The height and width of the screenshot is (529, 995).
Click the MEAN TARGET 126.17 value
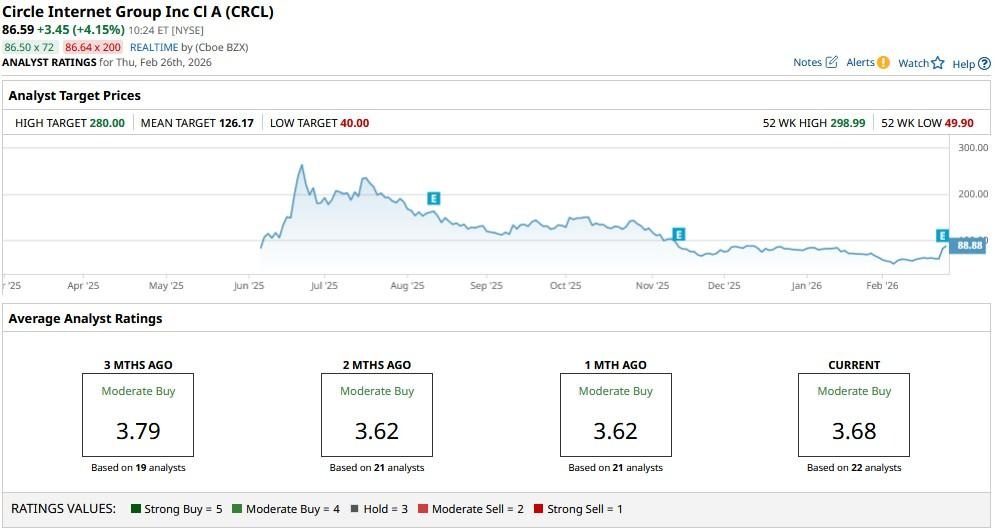(236, 123)
